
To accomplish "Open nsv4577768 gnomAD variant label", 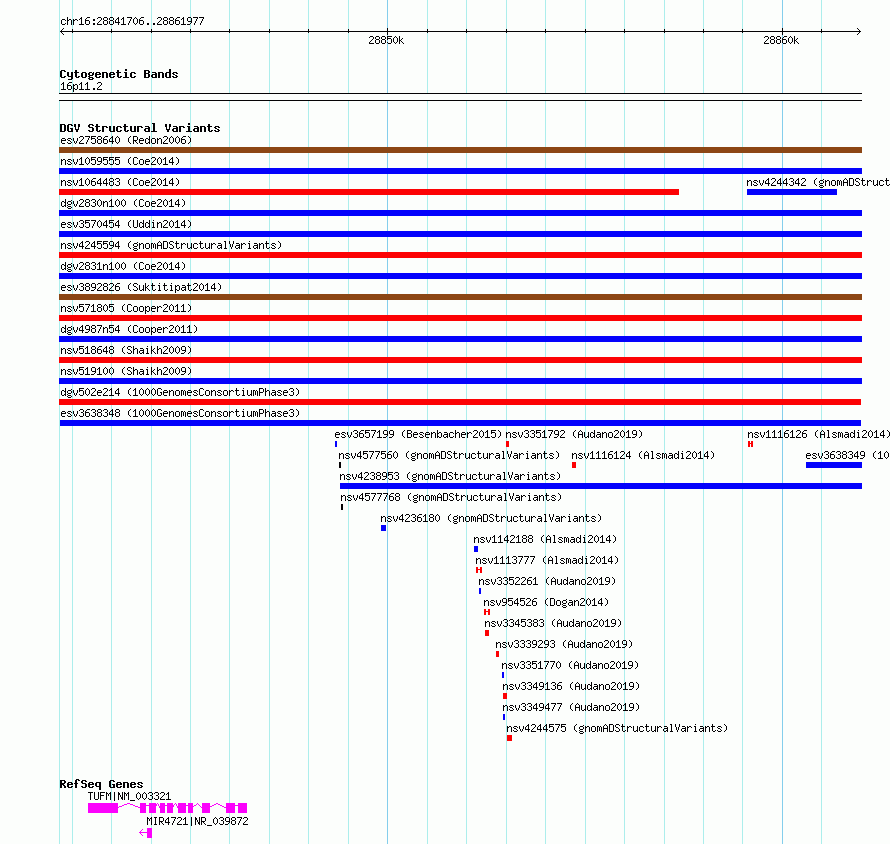I will pyautogui.click(x=451, y=497).
